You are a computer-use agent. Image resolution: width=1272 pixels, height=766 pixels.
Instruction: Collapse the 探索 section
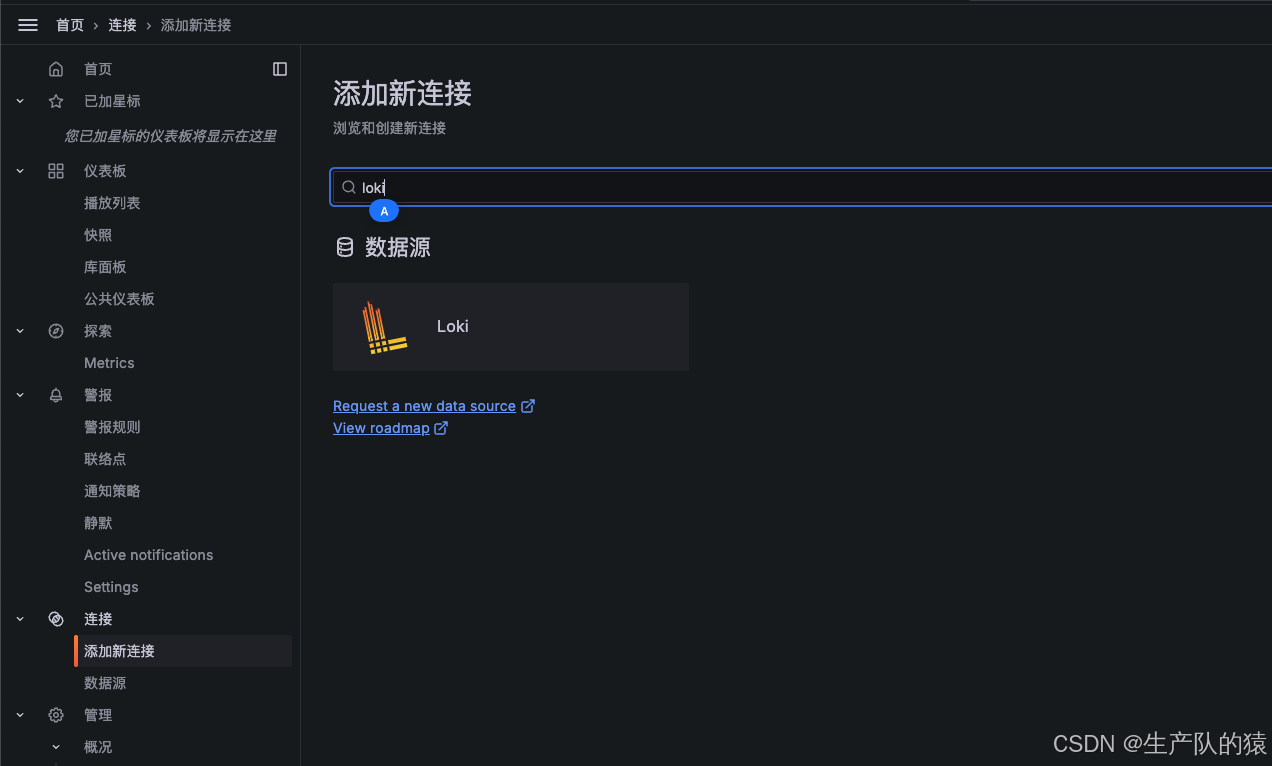pyautogui.click(x=20, y=331)
